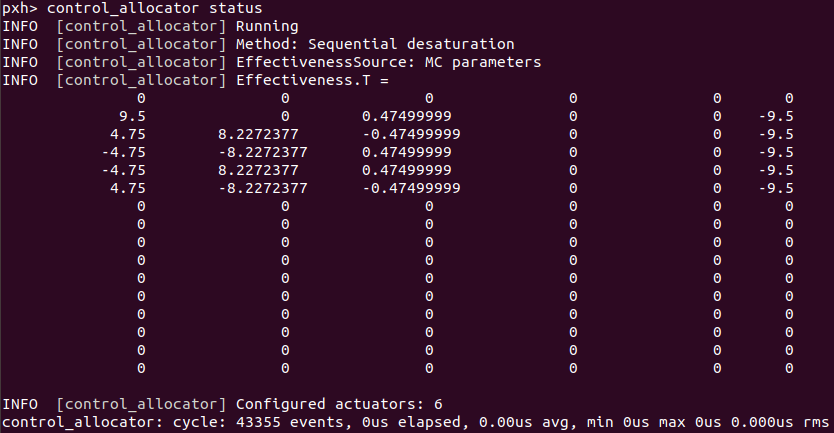Click the '0us elapsed' value
Image resolution: width=834 pixels, height=433 pixels.
pyautogui.click(x=411, y=422)
